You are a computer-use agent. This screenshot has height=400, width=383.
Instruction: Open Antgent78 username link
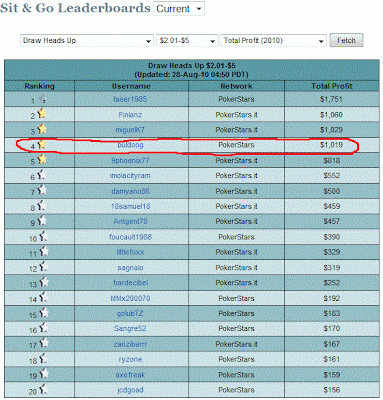point(130,221)
